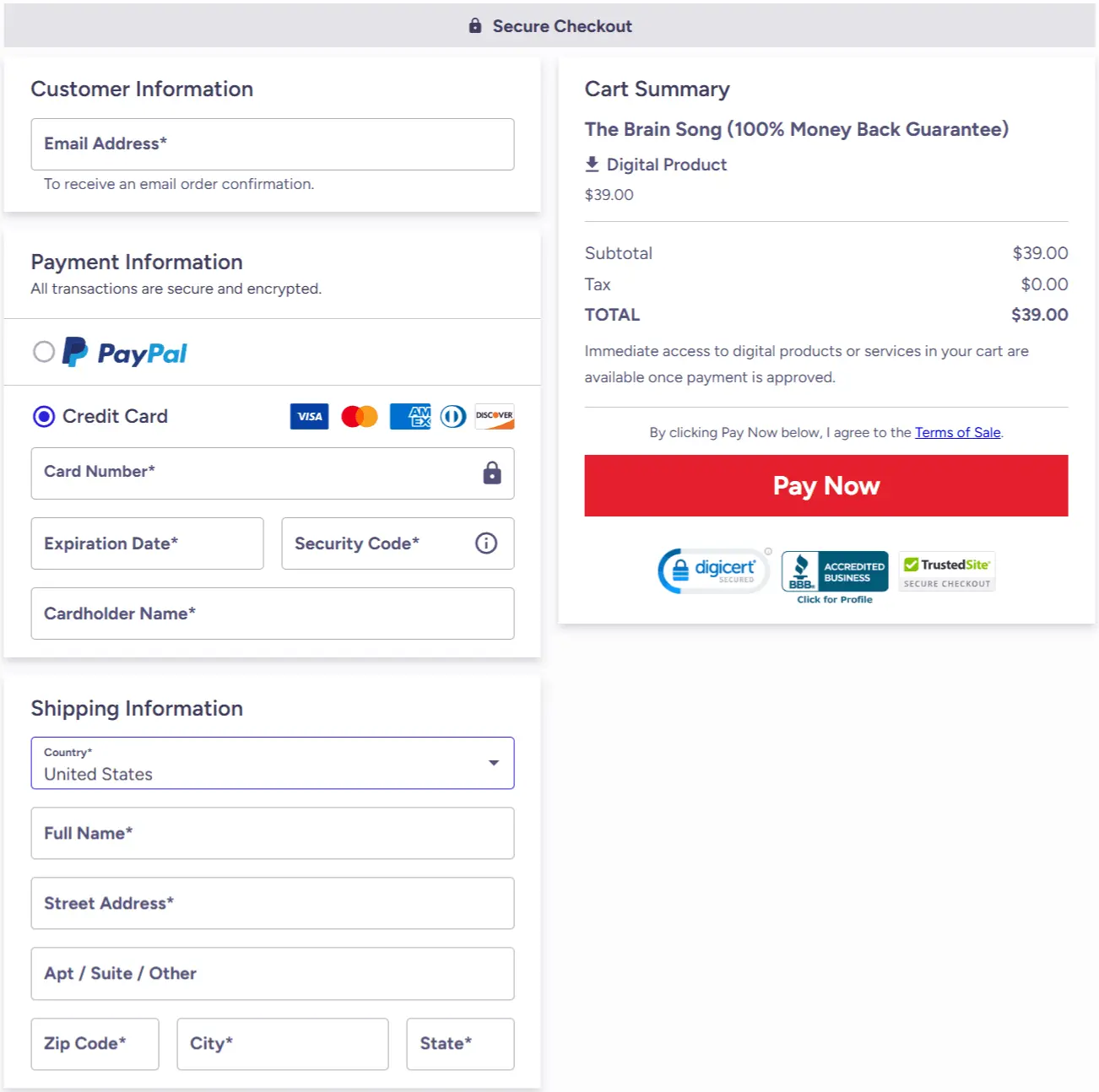The image size is (1099, 1092).
Task: Expand the Country selector arrow
Action: [494, 763]
